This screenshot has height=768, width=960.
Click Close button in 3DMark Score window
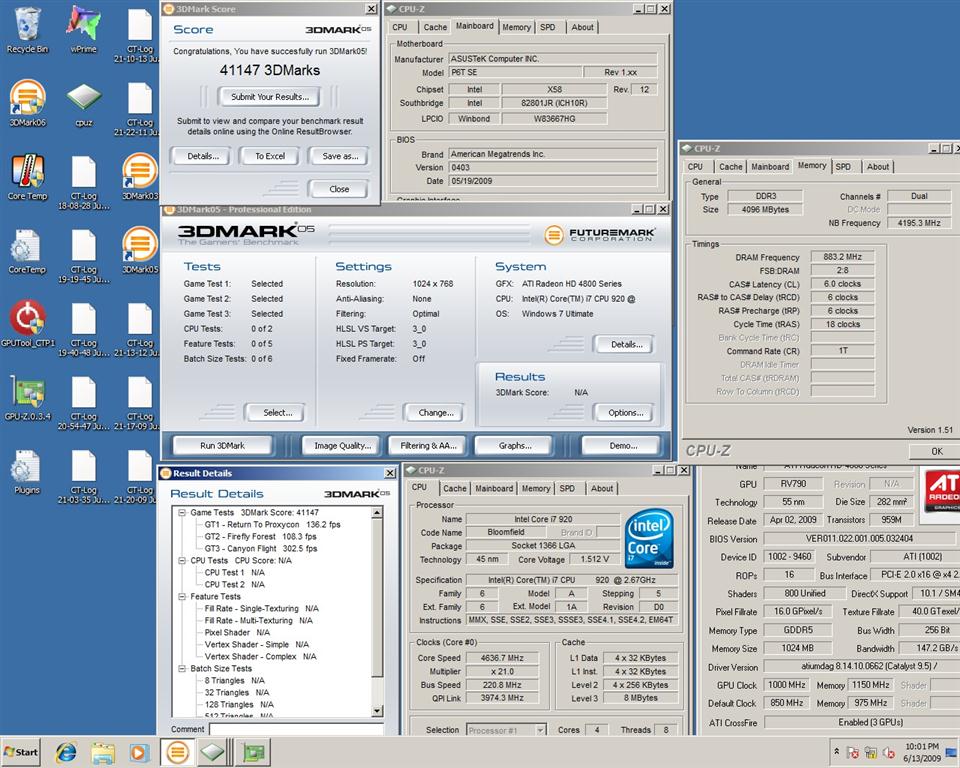(339, 189)
